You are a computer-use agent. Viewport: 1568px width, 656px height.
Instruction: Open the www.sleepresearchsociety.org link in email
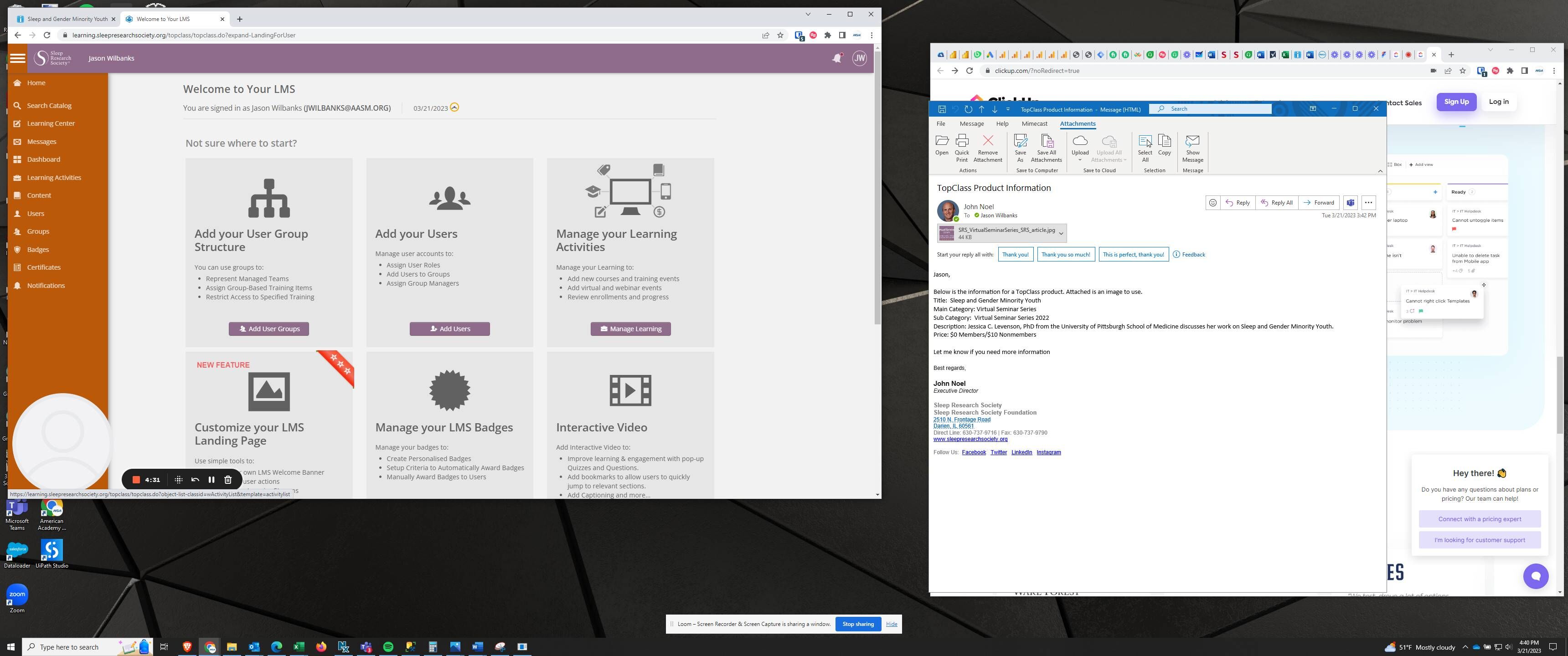pos(970,439)
